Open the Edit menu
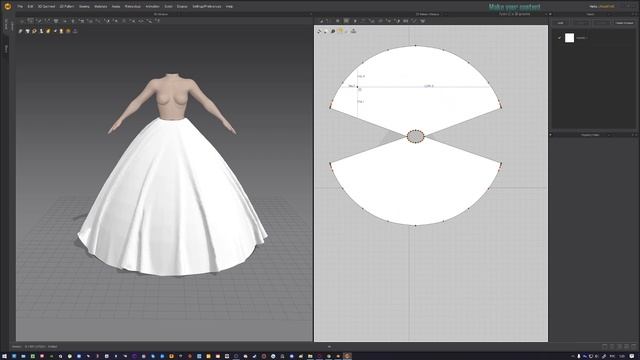640x360 pixels. (30, 7)
